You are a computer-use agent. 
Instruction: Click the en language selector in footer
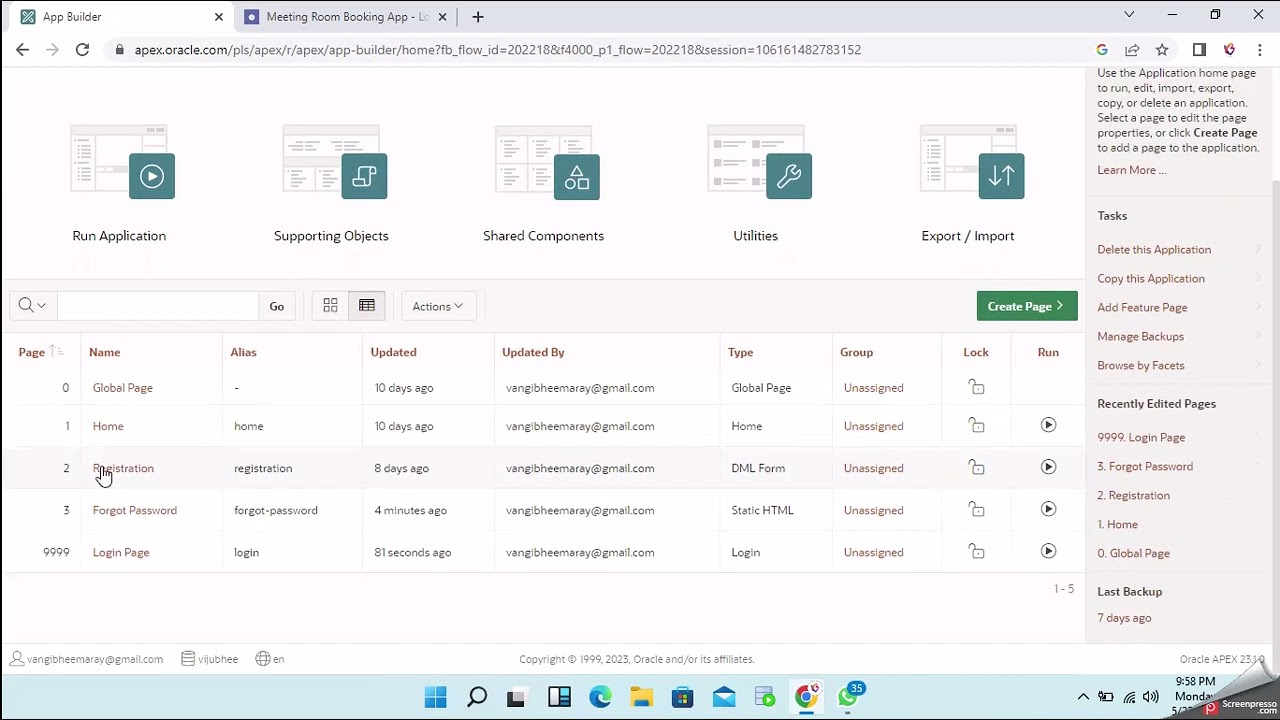pyautogui.click(x=270, y=659)
